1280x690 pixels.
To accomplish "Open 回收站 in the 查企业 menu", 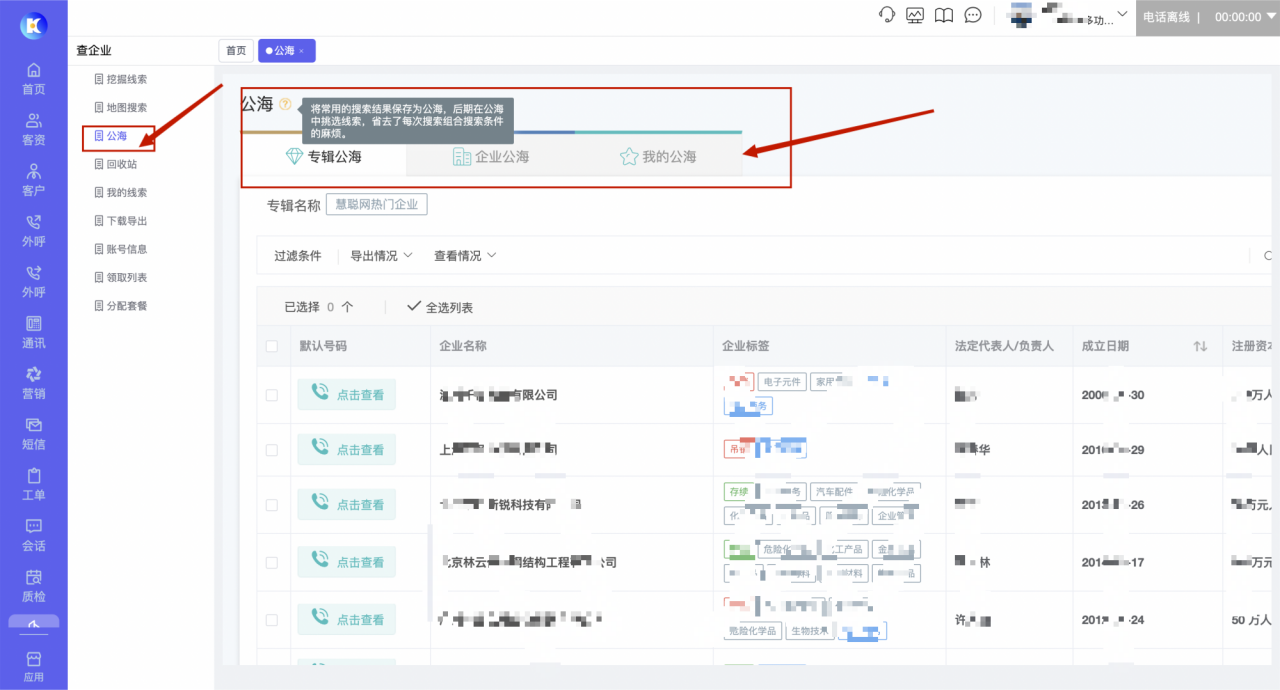I will point(115,164).
